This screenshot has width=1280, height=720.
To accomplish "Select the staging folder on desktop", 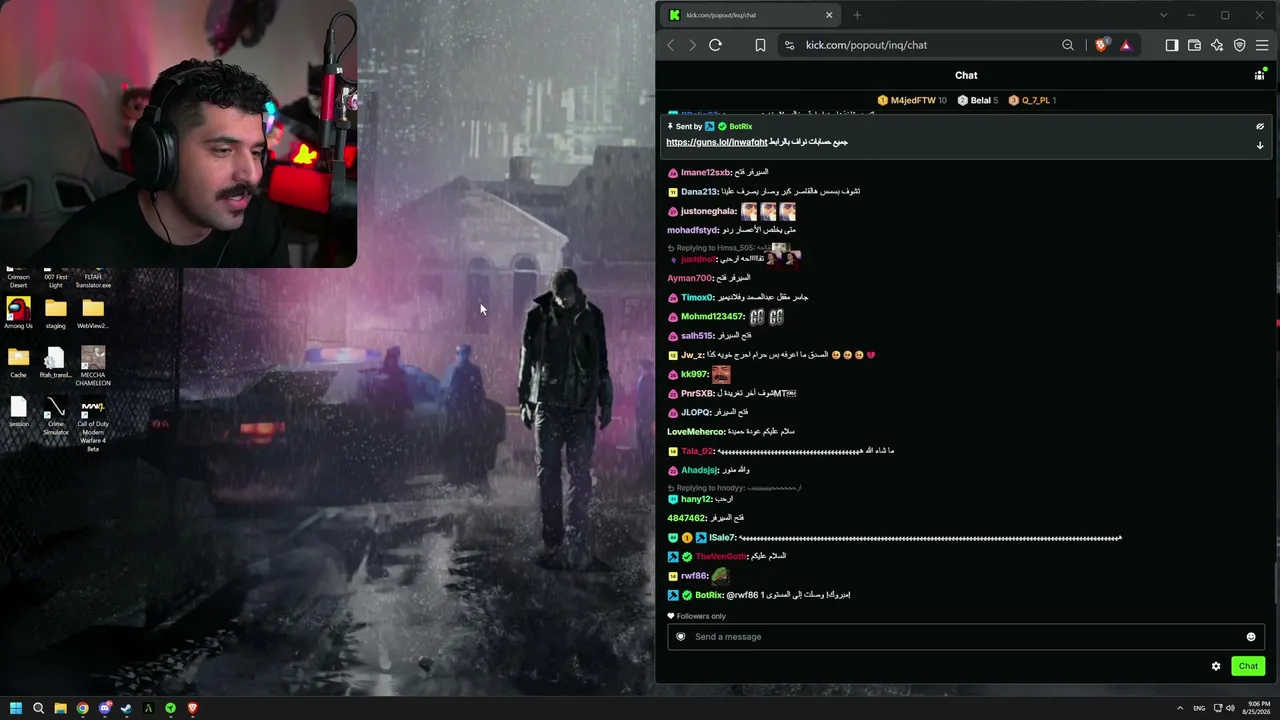I will coord(55,314).
